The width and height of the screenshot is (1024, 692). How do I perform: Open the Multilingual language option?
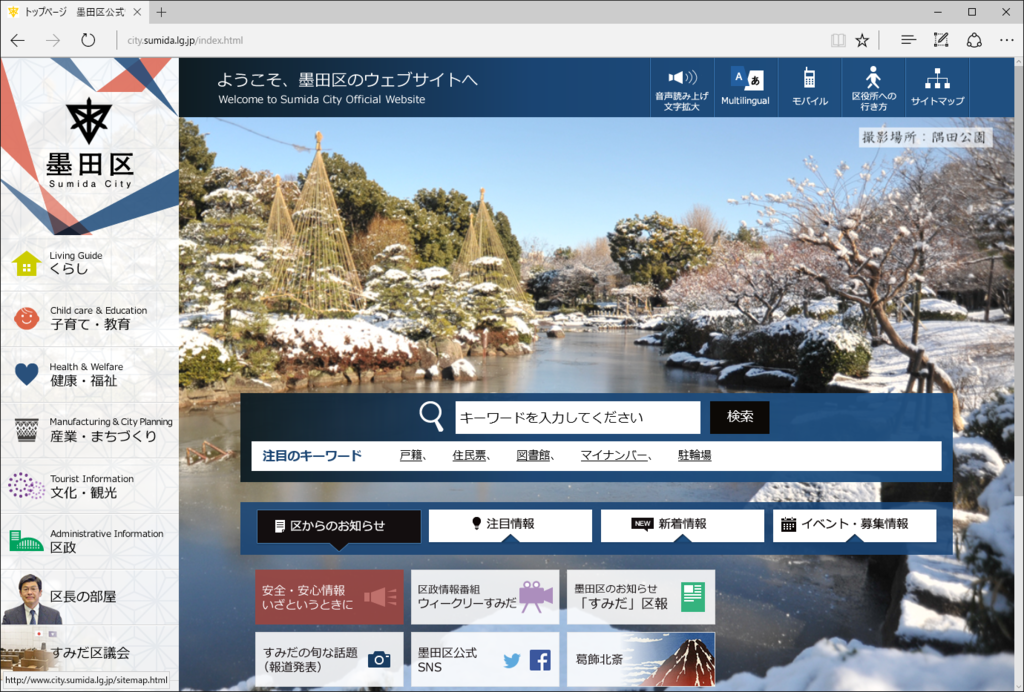pyautogui.click(x=745, y=88)
